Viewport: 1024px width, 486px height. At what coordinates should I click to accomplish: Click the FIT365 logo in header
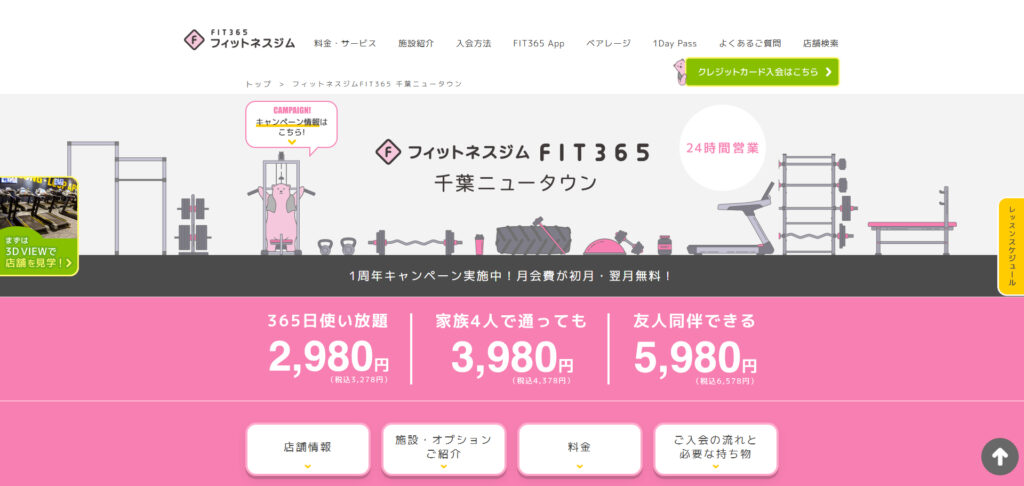pyautogui.click(x=239, y=39)
